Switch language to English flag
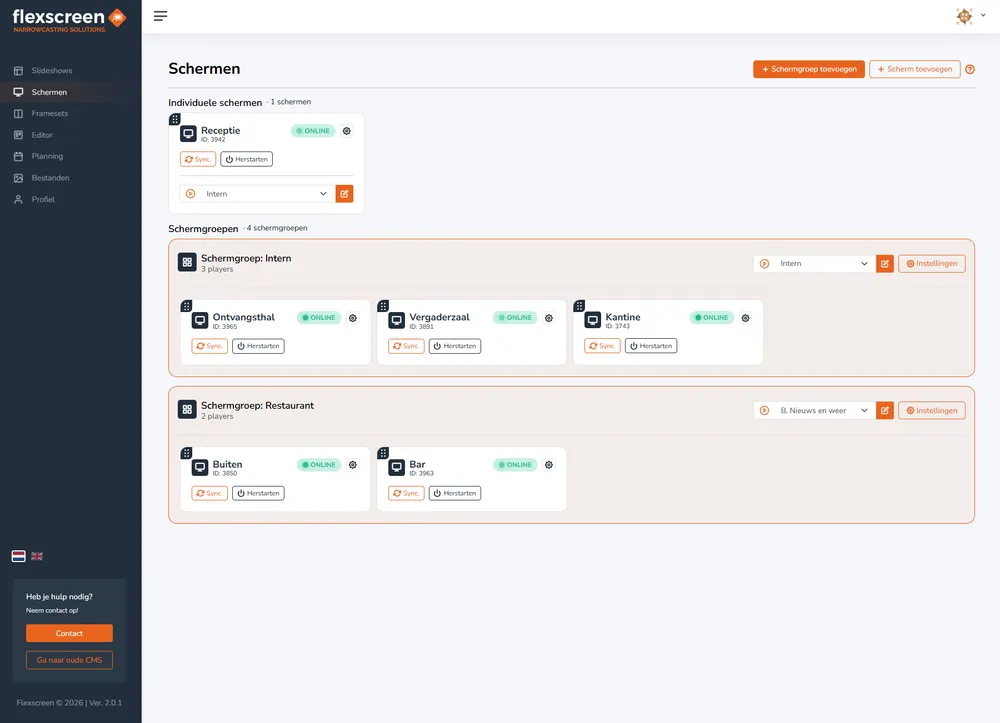The height and width of the screenshot is (723, 1000). (x=37, y=556)
